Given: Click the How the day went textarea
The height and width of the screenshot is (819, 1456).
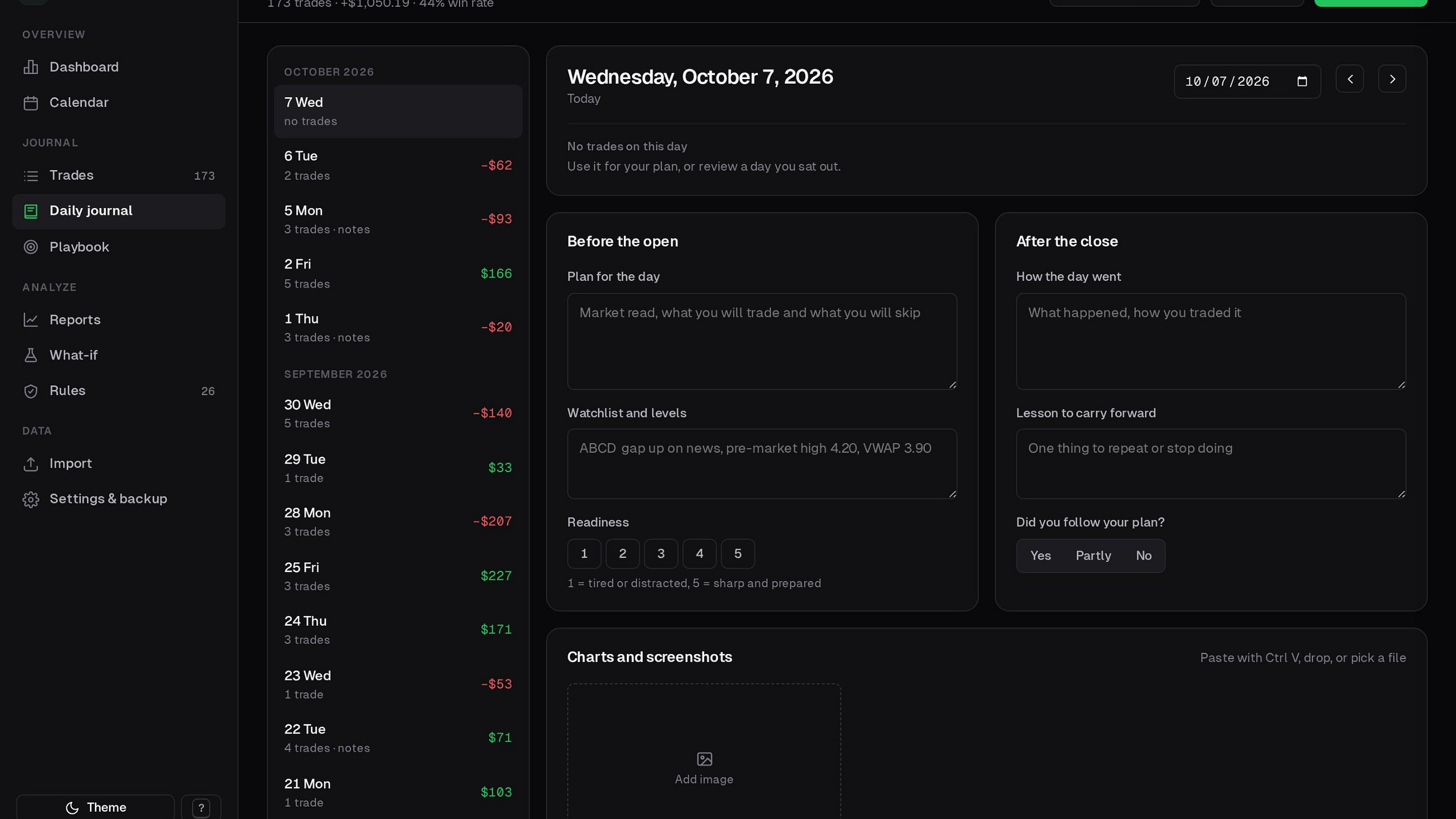Looking at the screenshot, I should pyautogui.click(x=1211, y=341).
